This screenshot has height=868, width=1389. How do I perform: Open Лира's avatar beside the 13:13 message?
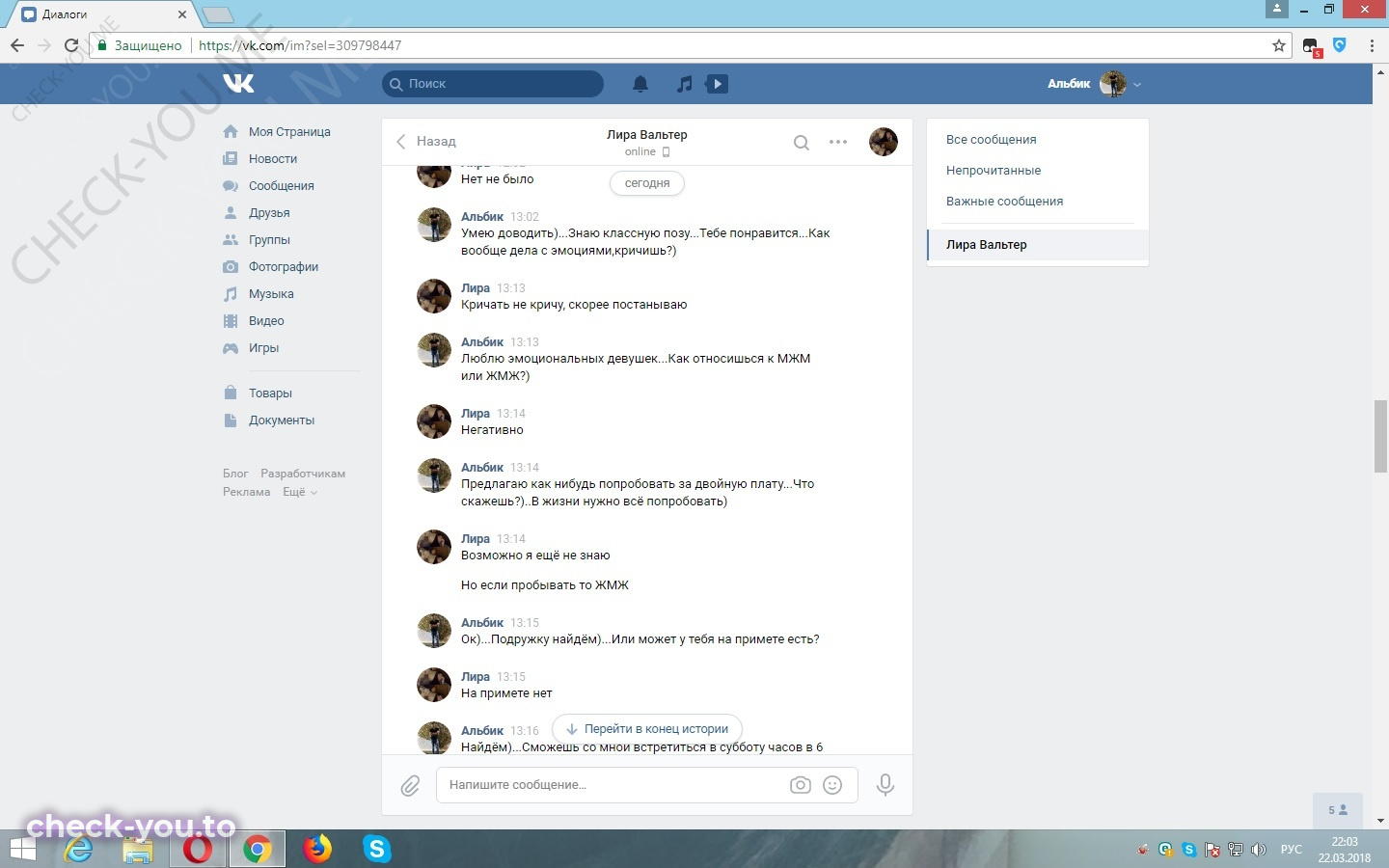[x=434, y=296]
